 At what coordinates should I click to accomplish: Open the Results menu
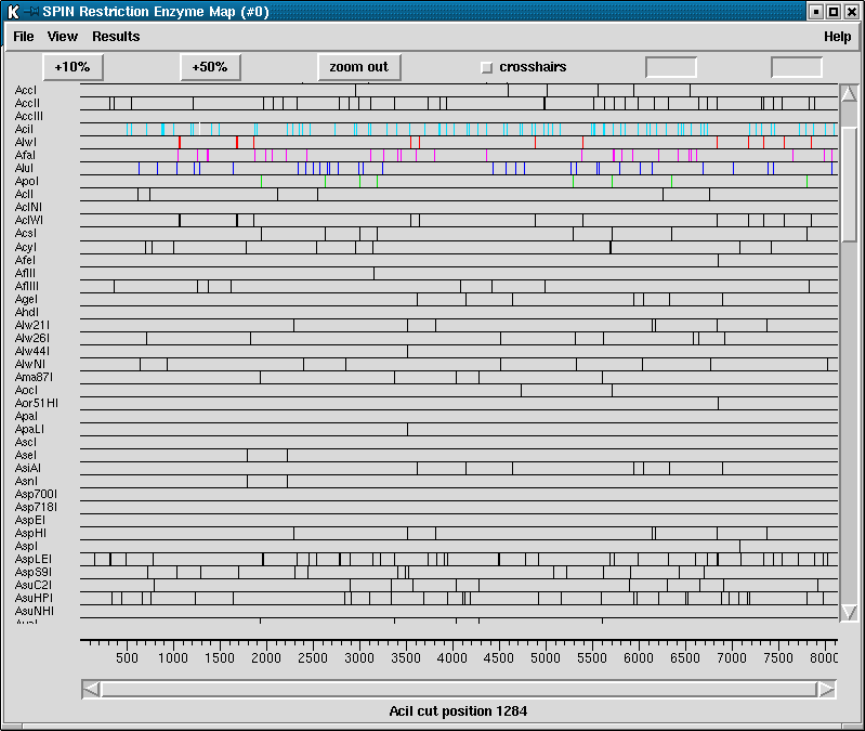click(116, 37)
